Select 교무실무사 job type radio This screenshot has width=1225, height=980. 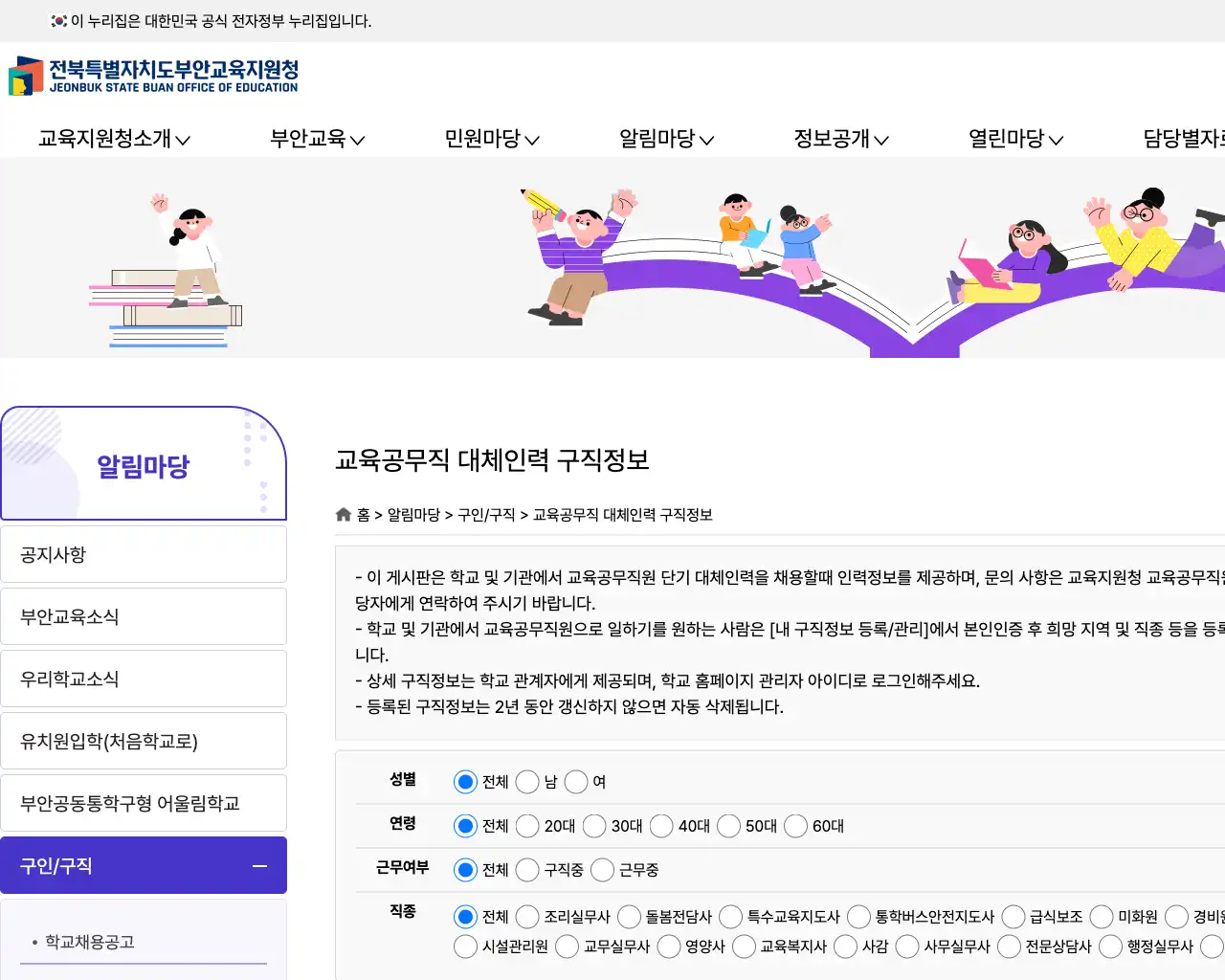pyautogui.click(x=567, y=947)
